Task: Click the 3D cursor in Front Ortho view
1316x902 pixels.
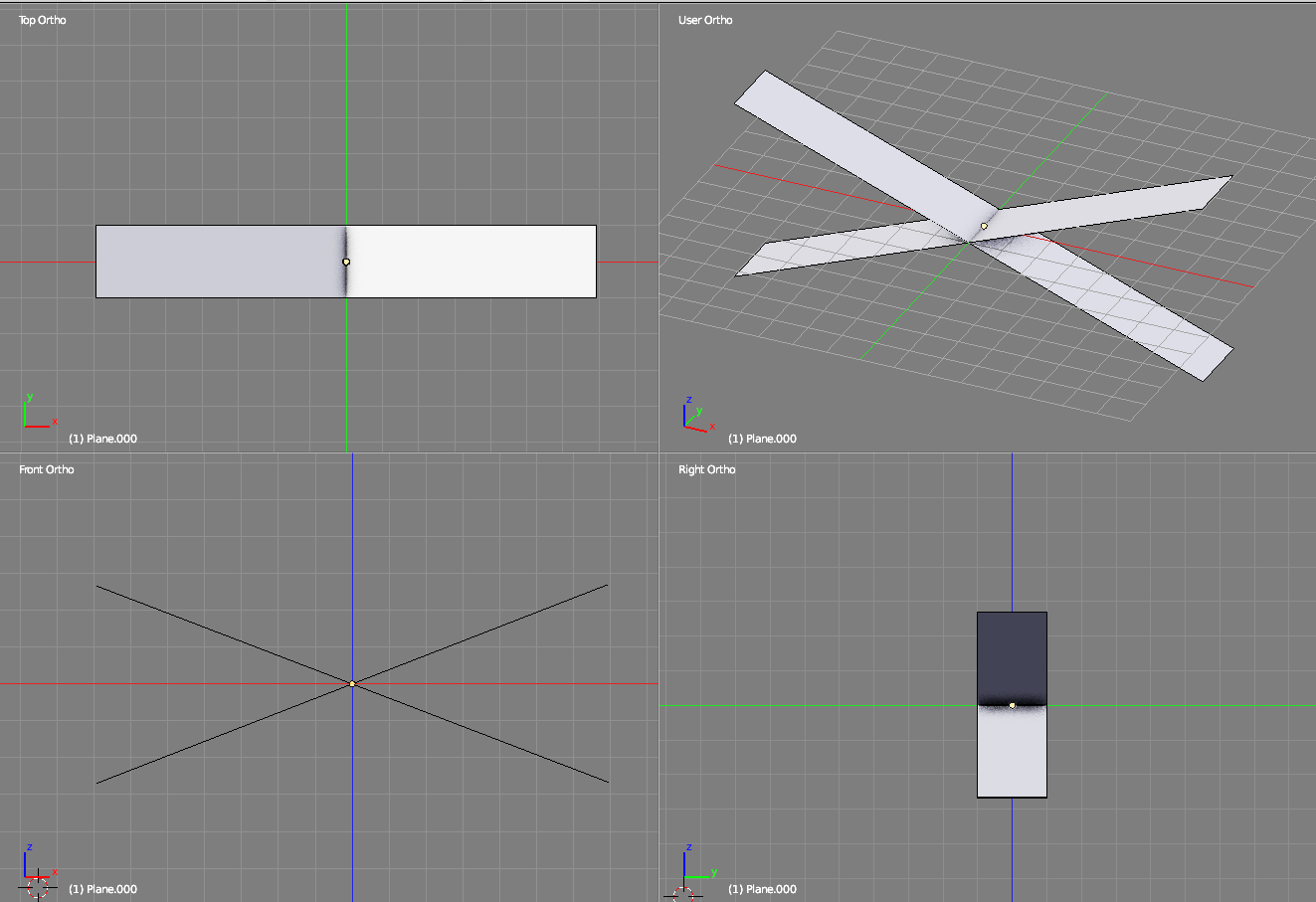Action: coord(38,885)
